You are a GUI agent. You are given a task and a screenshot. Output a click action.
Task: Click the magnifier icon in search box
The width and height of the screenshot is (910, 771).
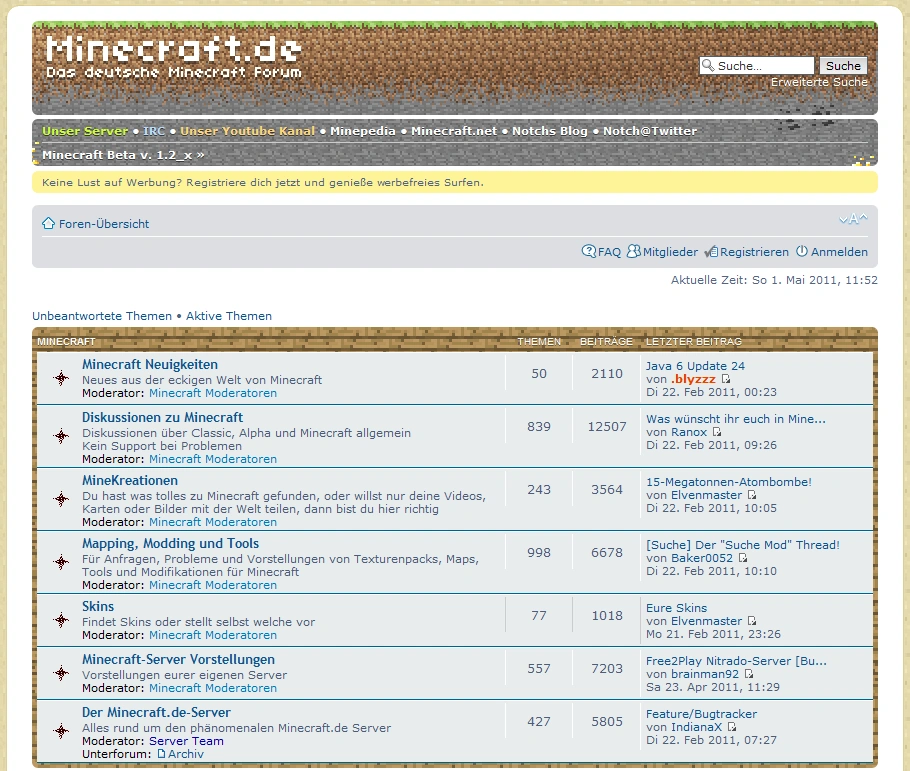(x=708, y=66)
